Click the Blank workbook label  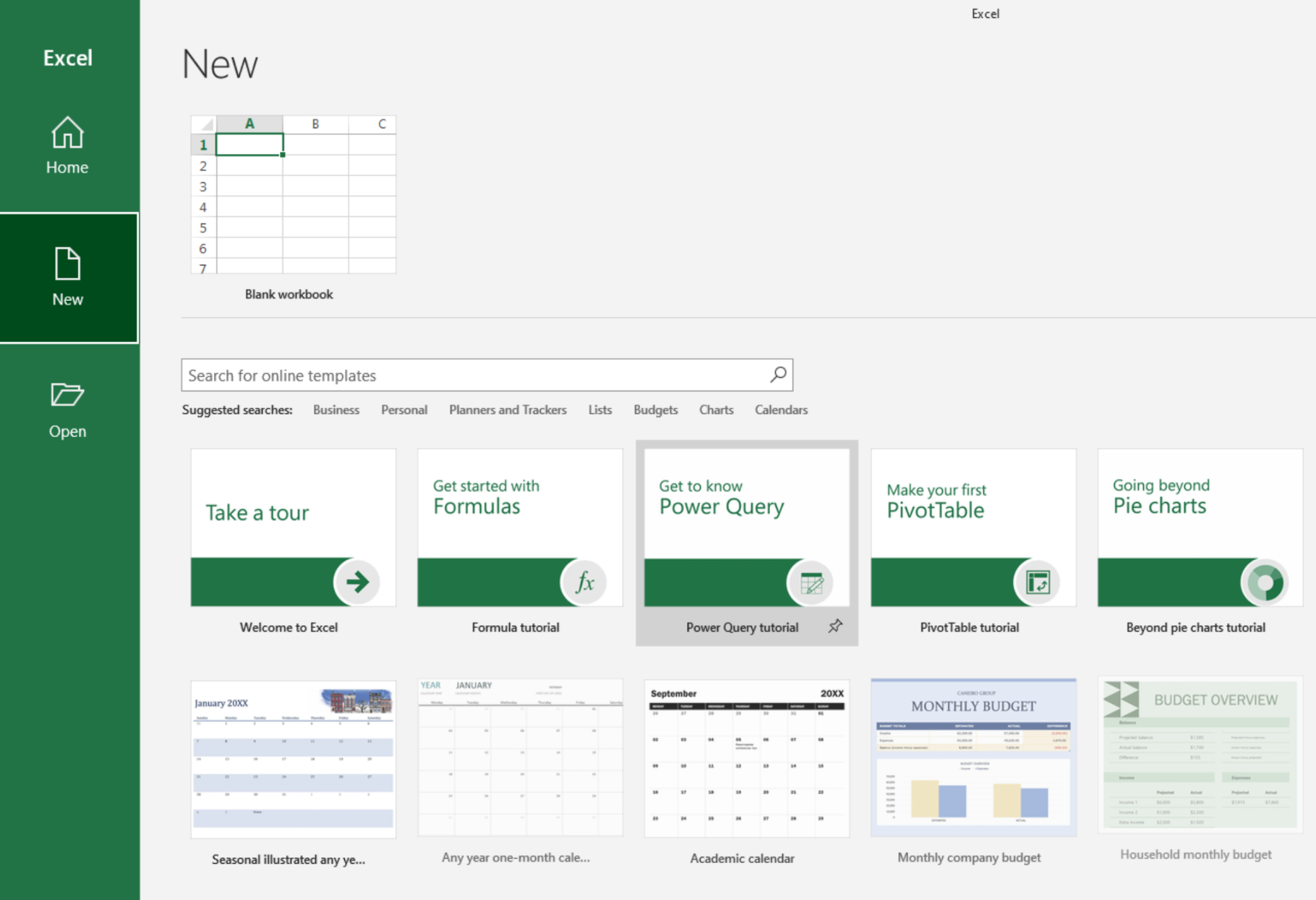click(x=289, y=294)
